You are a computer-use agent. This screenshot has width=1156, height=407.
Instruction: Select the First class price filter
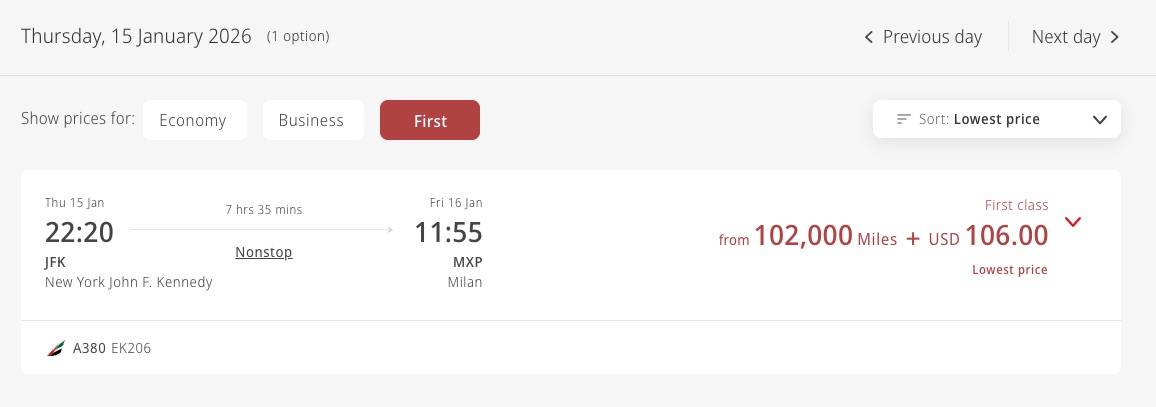[x=430, y=120]
